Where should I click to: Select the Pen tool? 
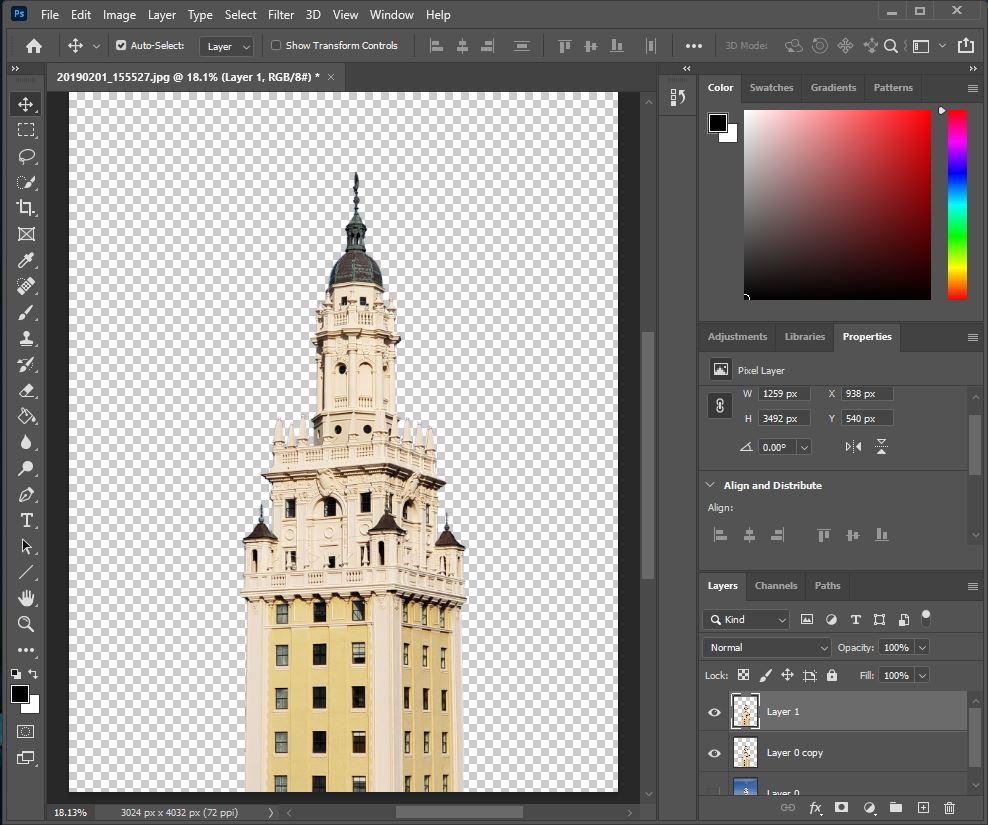[26, 495]
